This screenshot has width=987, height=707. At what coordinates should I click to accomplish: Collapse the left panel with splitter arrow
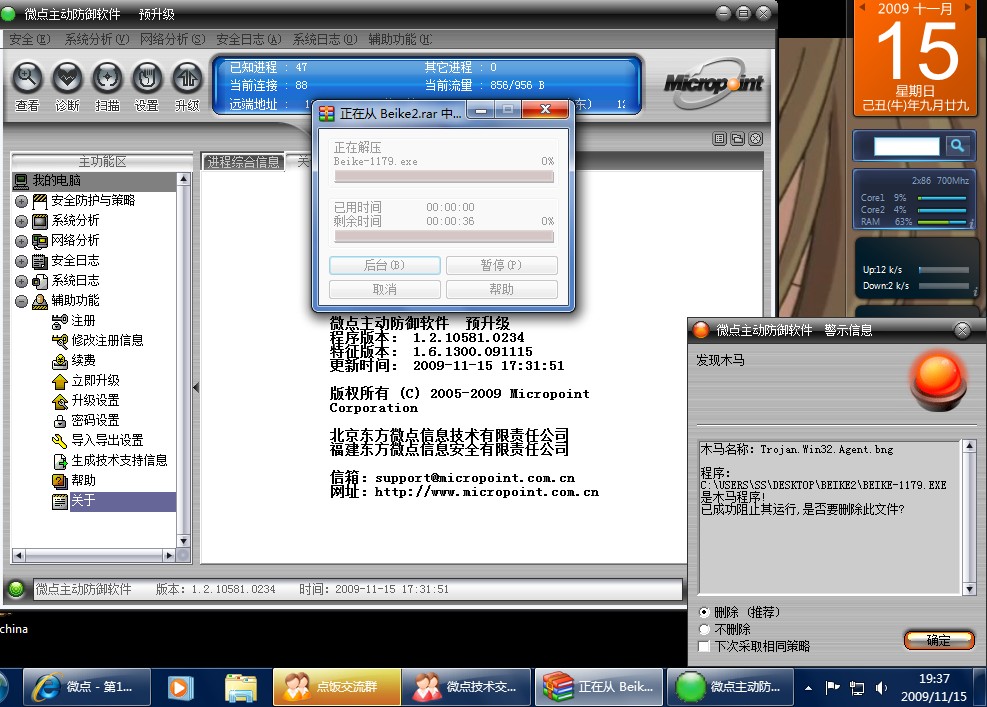click(196, 387)
